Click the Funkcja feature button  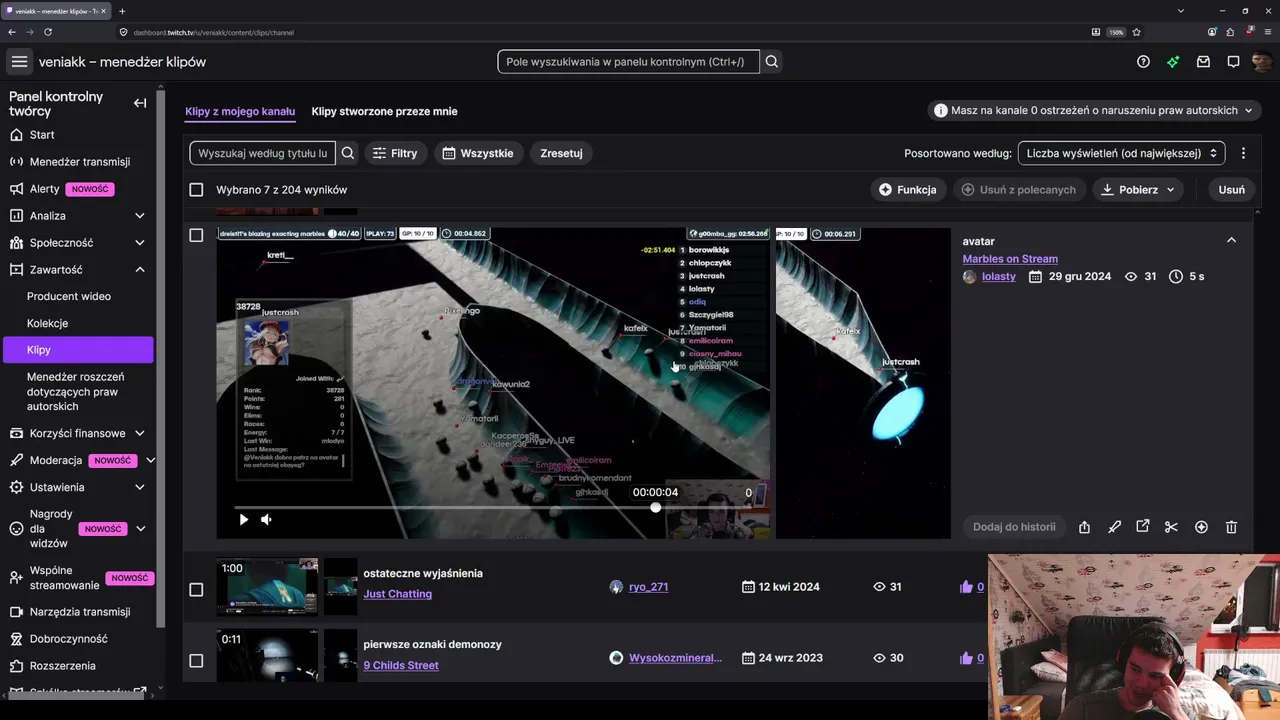(x=908, y=190)
